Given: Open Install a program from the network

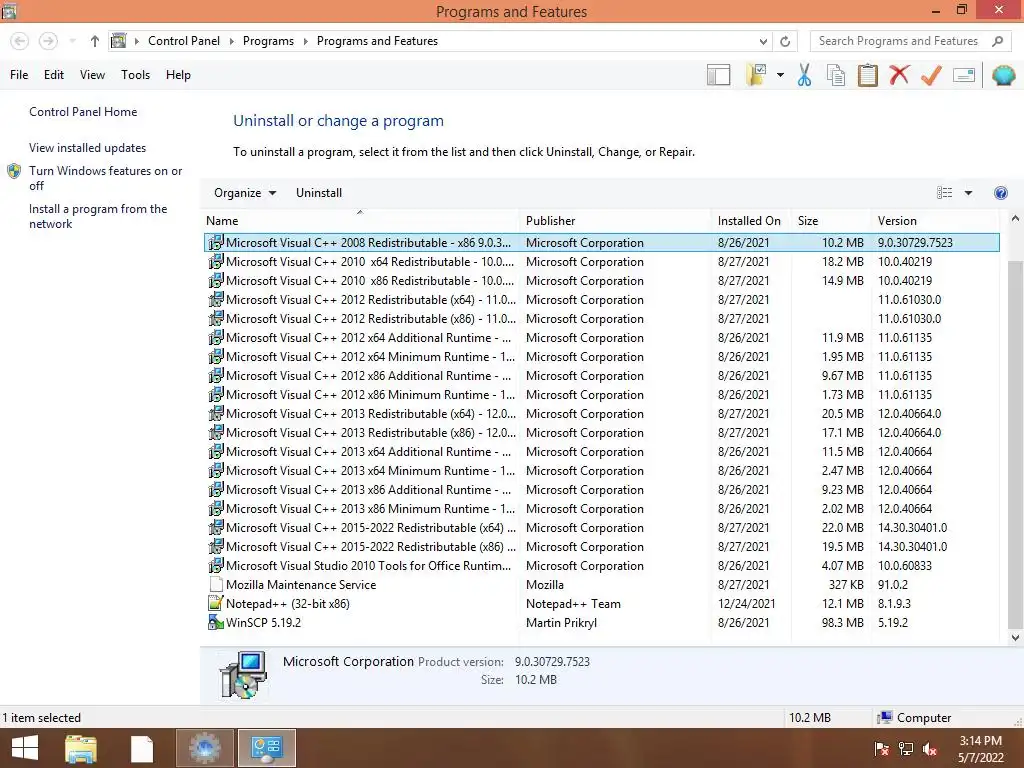Looking at the screenshot, I should point(98,216).
